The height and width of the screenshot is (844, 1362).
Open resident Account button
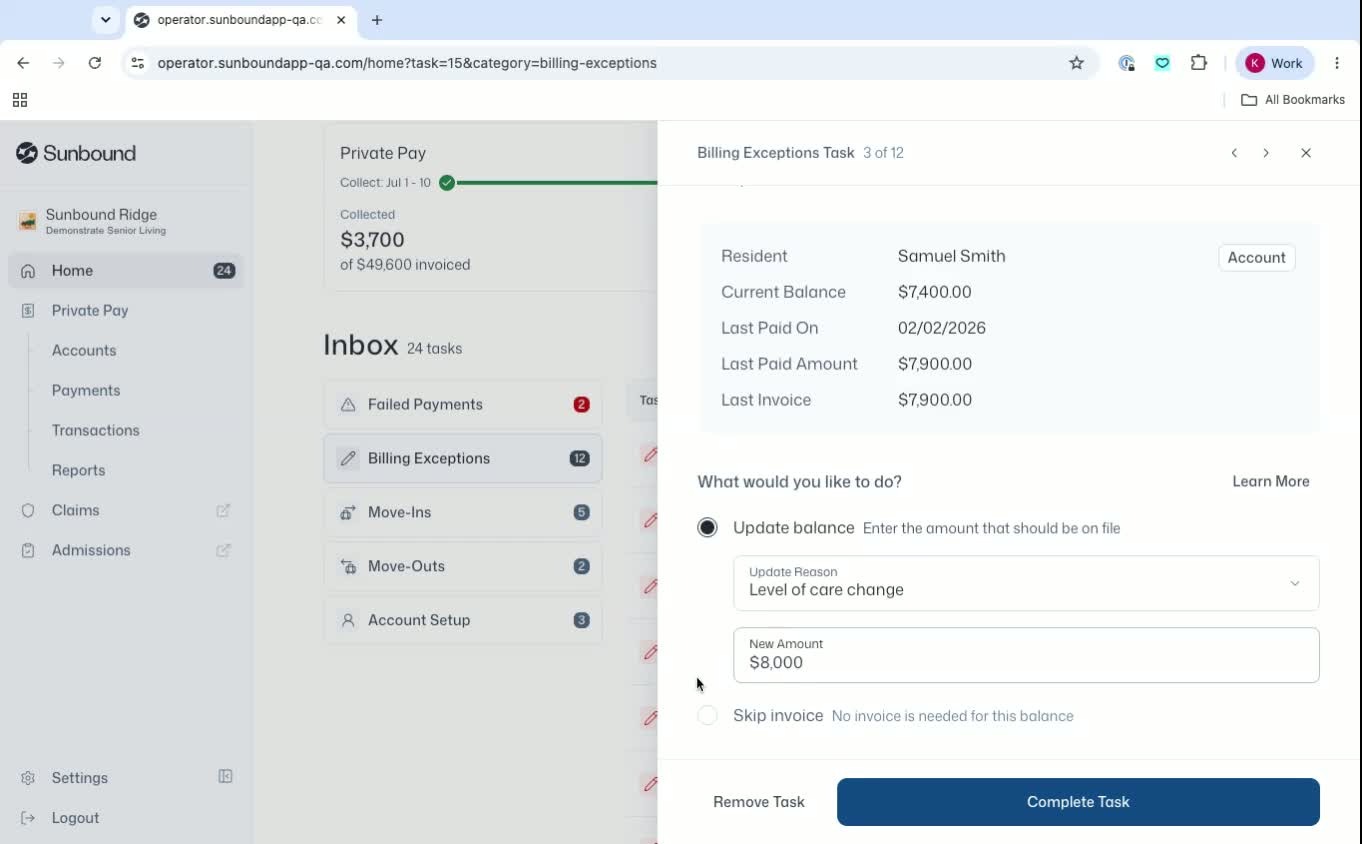pos(1256,258)
